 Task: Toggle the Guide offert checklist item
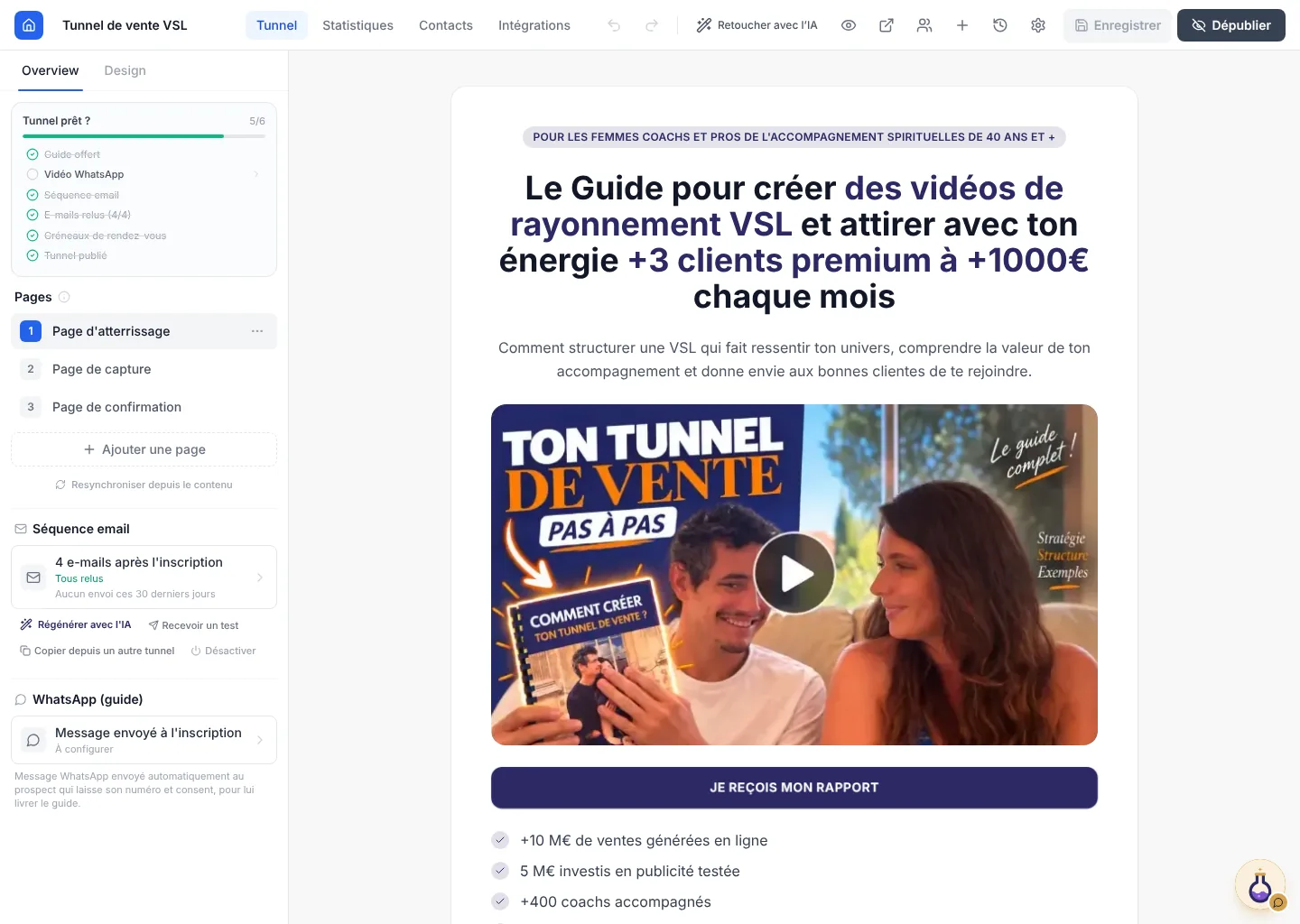tap(32, 154)
